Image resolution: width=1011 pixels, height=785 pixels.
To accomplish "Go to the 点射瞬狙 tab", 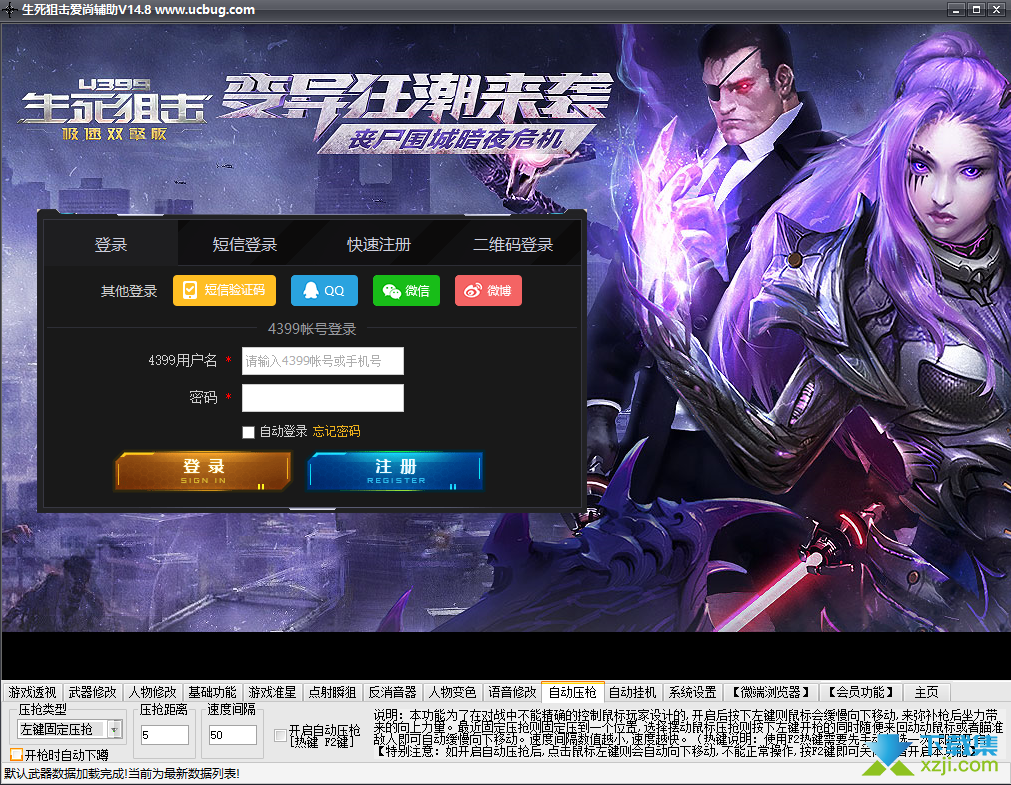I will coord(332,692).
